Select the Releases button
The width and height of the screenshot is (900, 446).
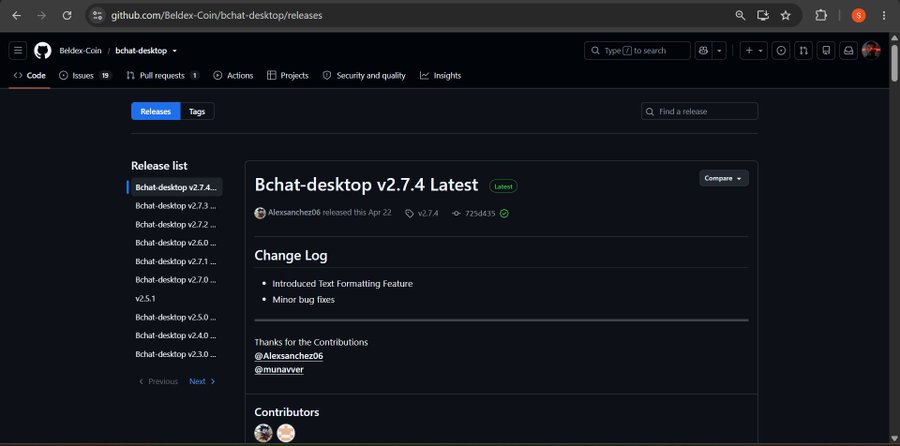point(156,111)
